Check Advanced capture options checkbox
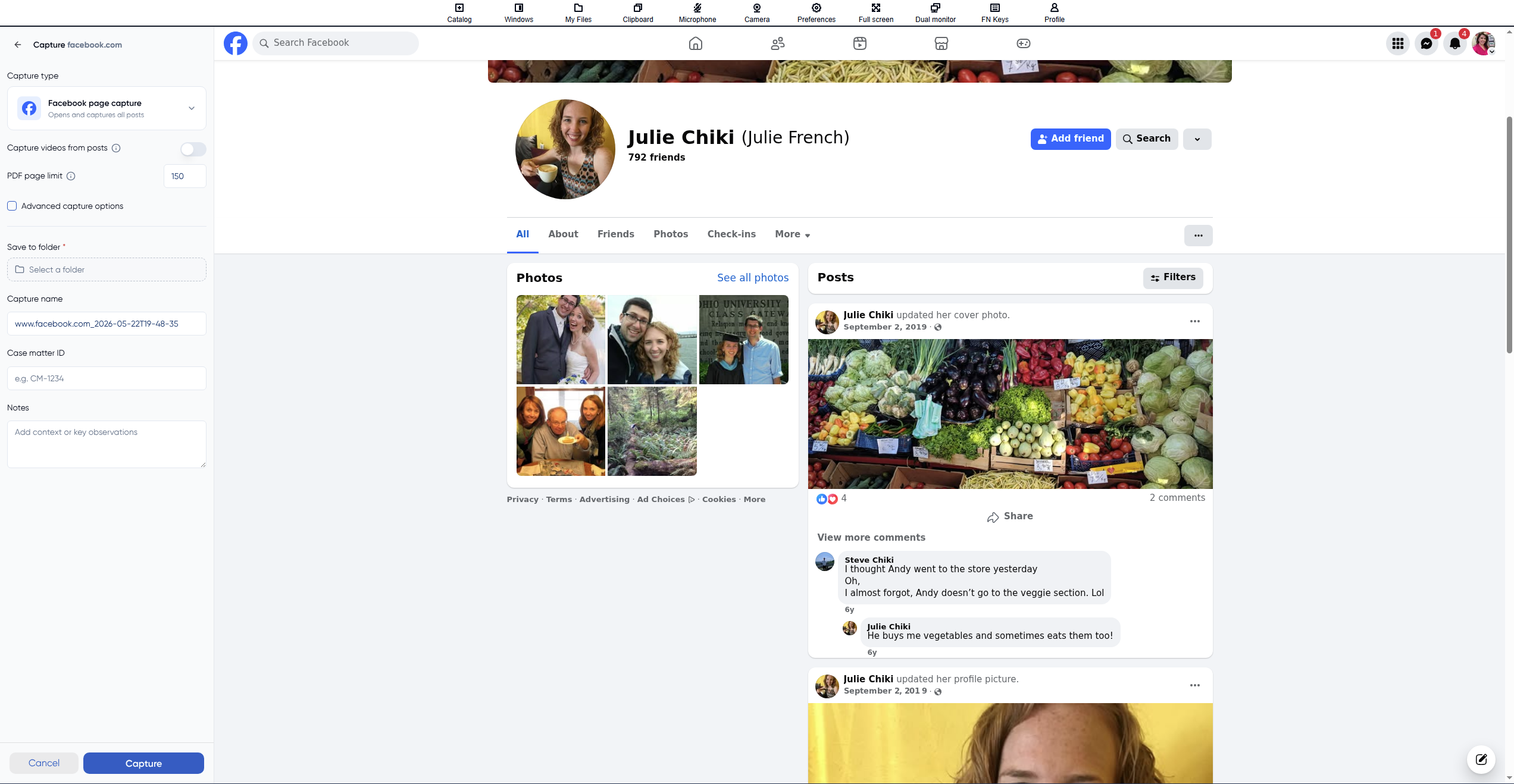The width and height of the screenshot is (1514, 784). coord(12,206)
